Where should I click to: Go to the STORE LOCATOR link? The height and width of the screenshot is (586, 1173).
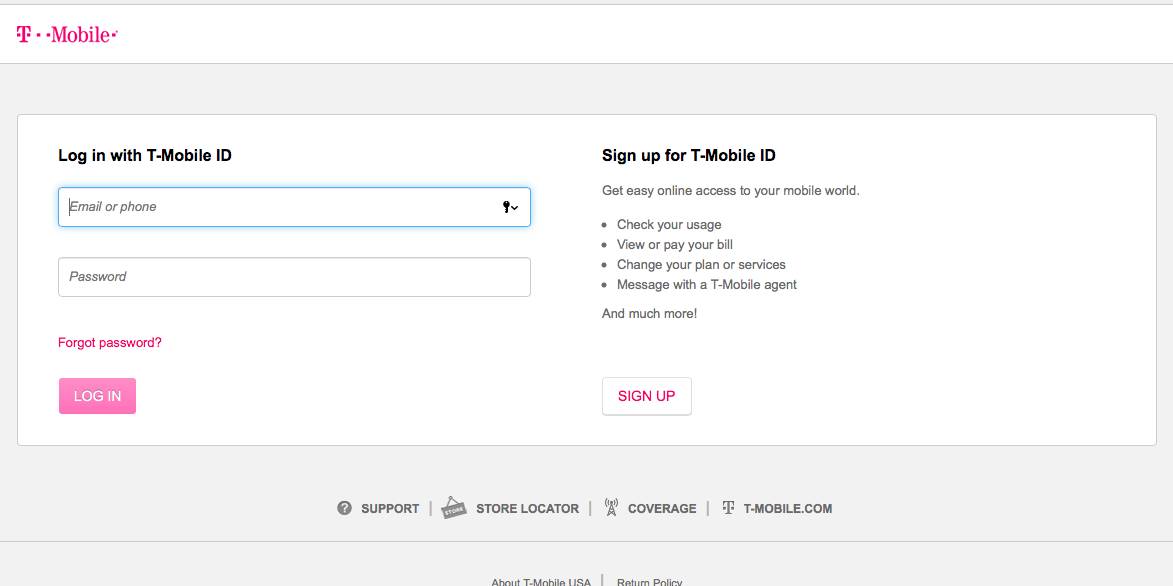point(527,509)
